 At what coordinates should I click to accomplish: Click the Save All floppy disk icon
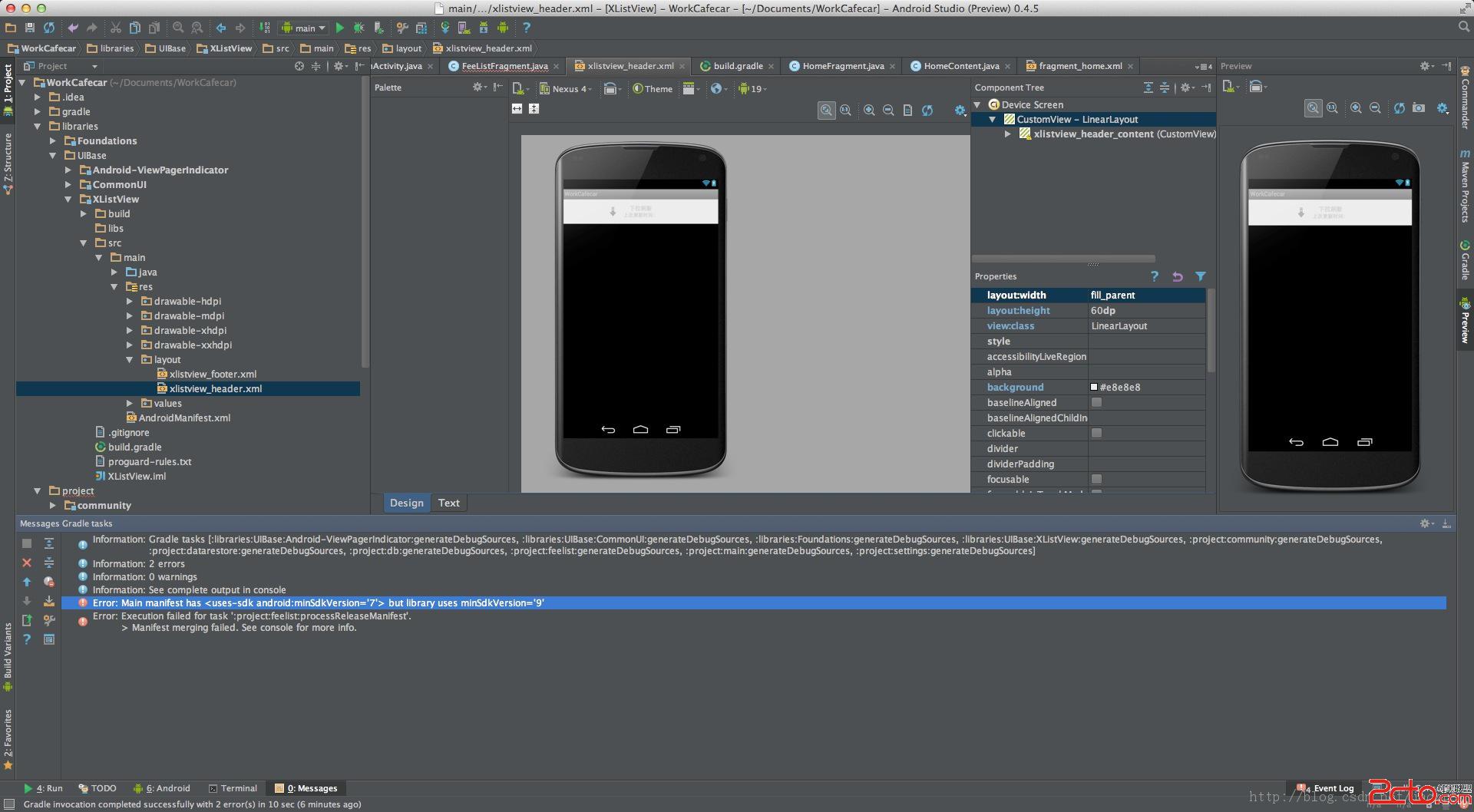[x=29, y=28]
